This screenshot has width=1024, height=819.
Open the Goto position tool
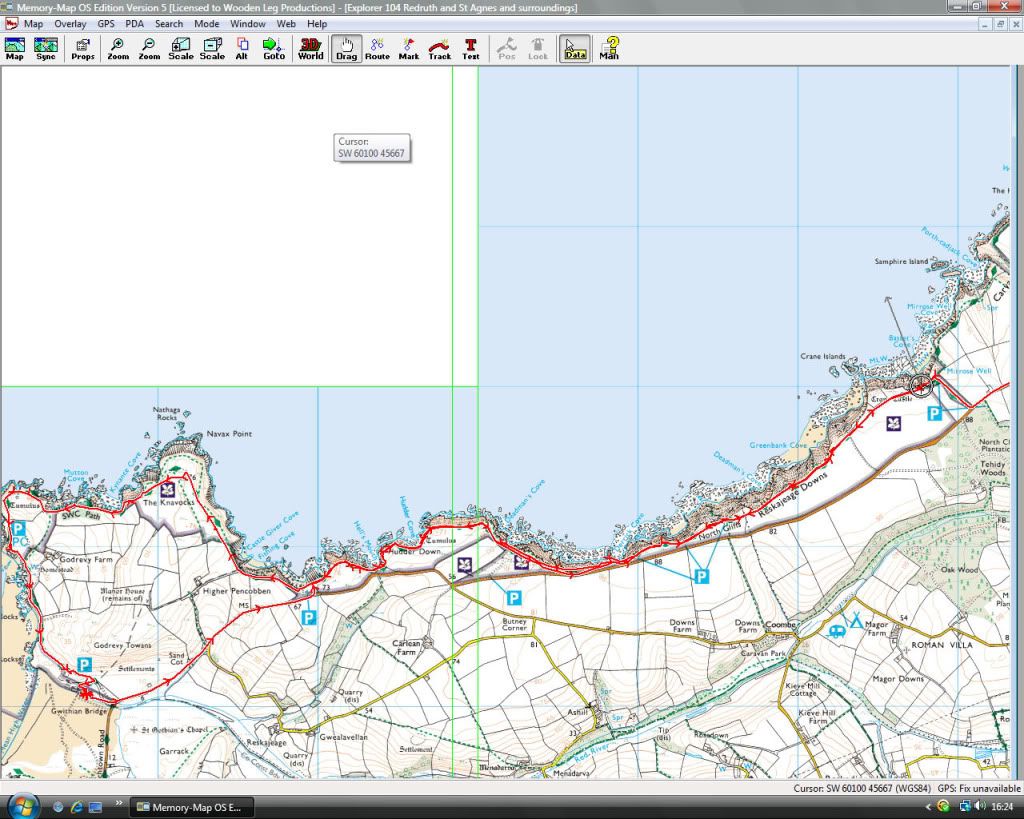(274, 49)
